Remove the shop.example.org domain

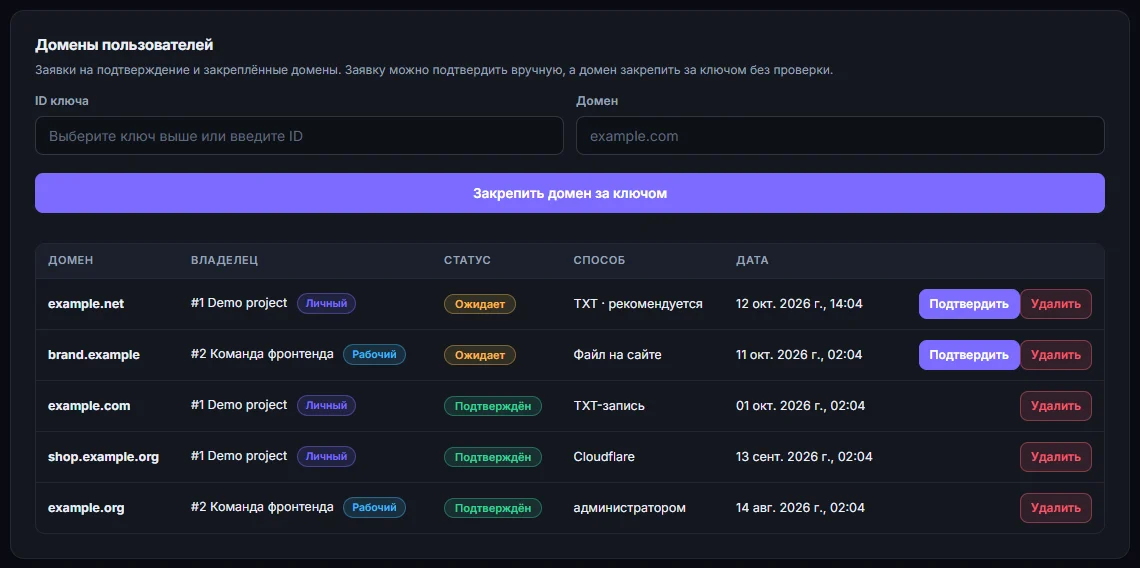(x=1056, y=457)
